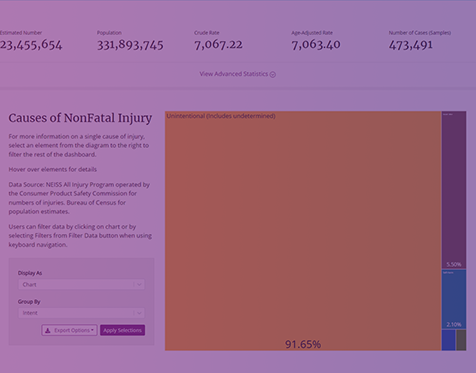Click the Group By dropdown arrow
This screenshot has height=373, width=476.
(139, 313)
